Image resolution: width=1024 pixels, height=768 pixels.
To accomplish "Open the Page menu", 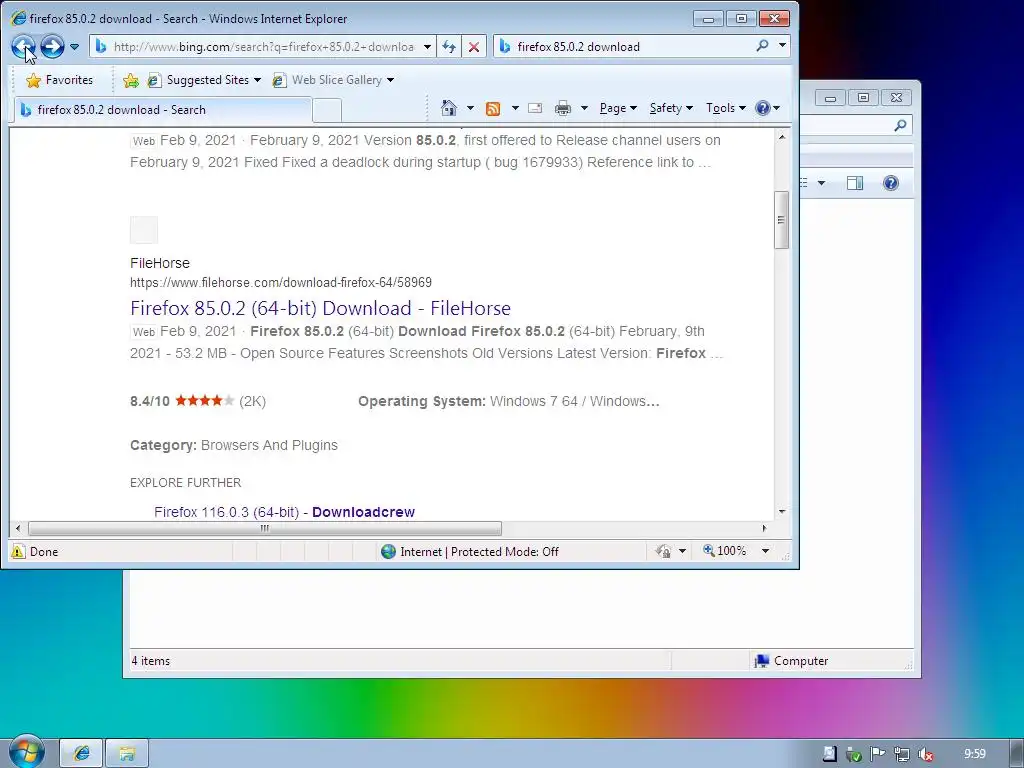I will 618,108.
